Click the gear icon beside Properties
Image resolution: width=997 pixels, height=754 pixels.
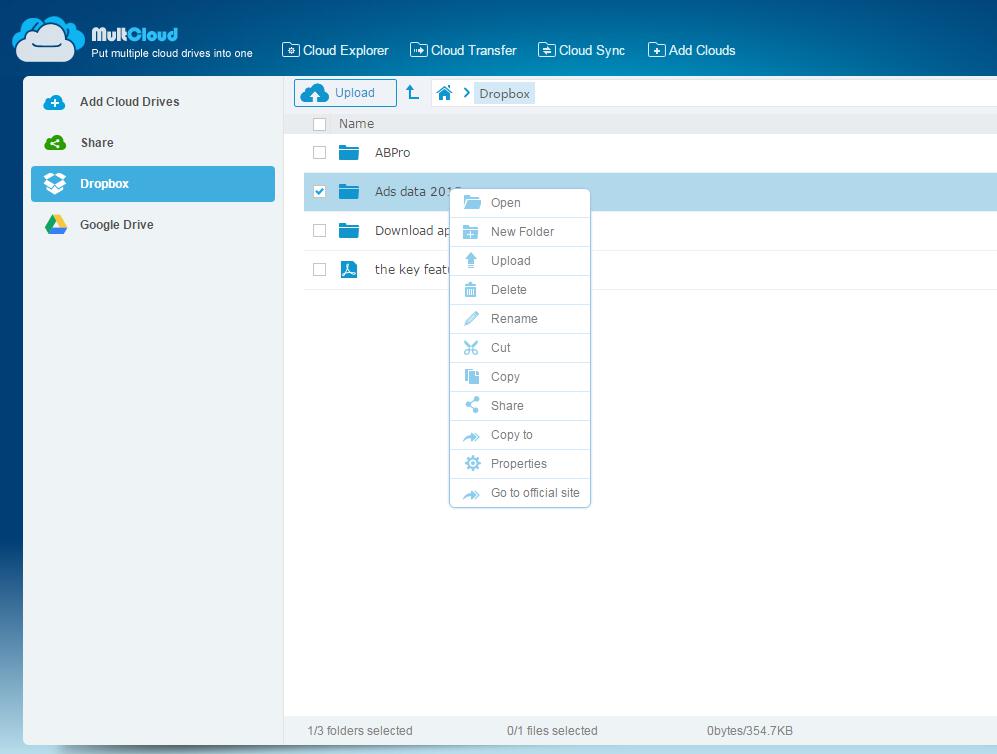(x=472, y=463)
